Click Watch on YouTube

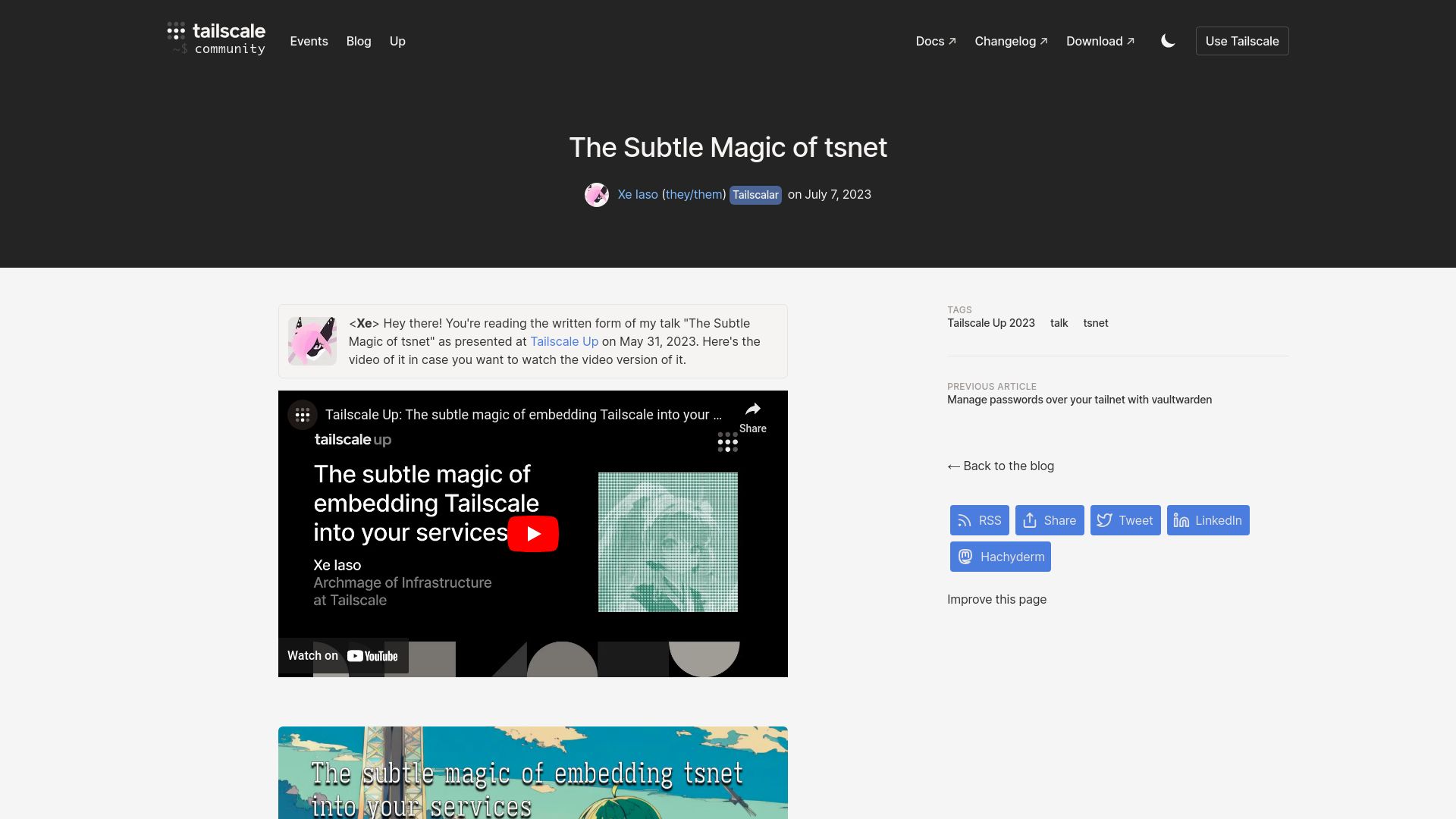(x=343, y=656)
